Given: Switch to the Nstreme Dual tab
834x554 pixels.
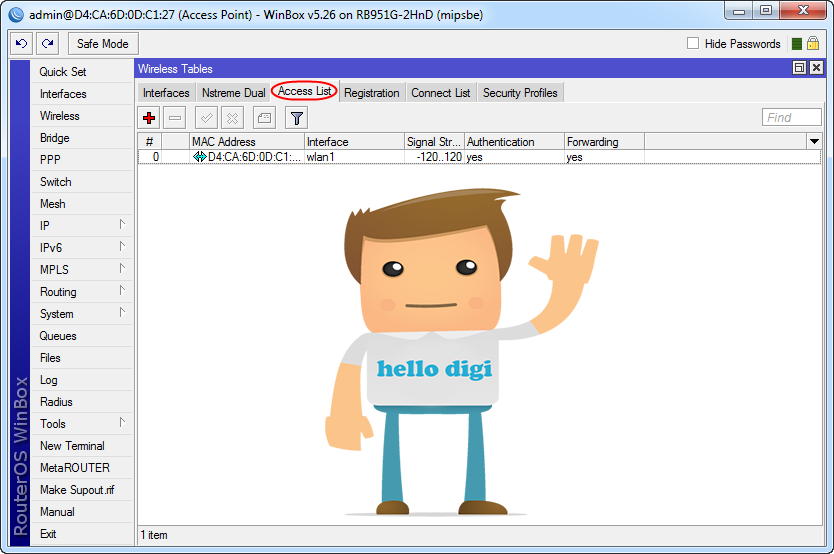Looking at the screenshot, I should [x=233, y=93].
